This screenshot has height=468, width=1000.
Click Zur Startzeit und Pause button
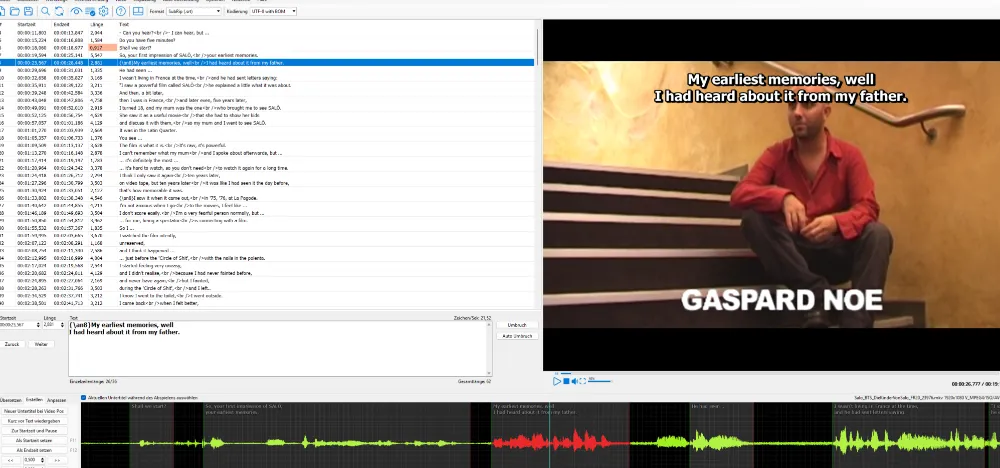point(34,430)
